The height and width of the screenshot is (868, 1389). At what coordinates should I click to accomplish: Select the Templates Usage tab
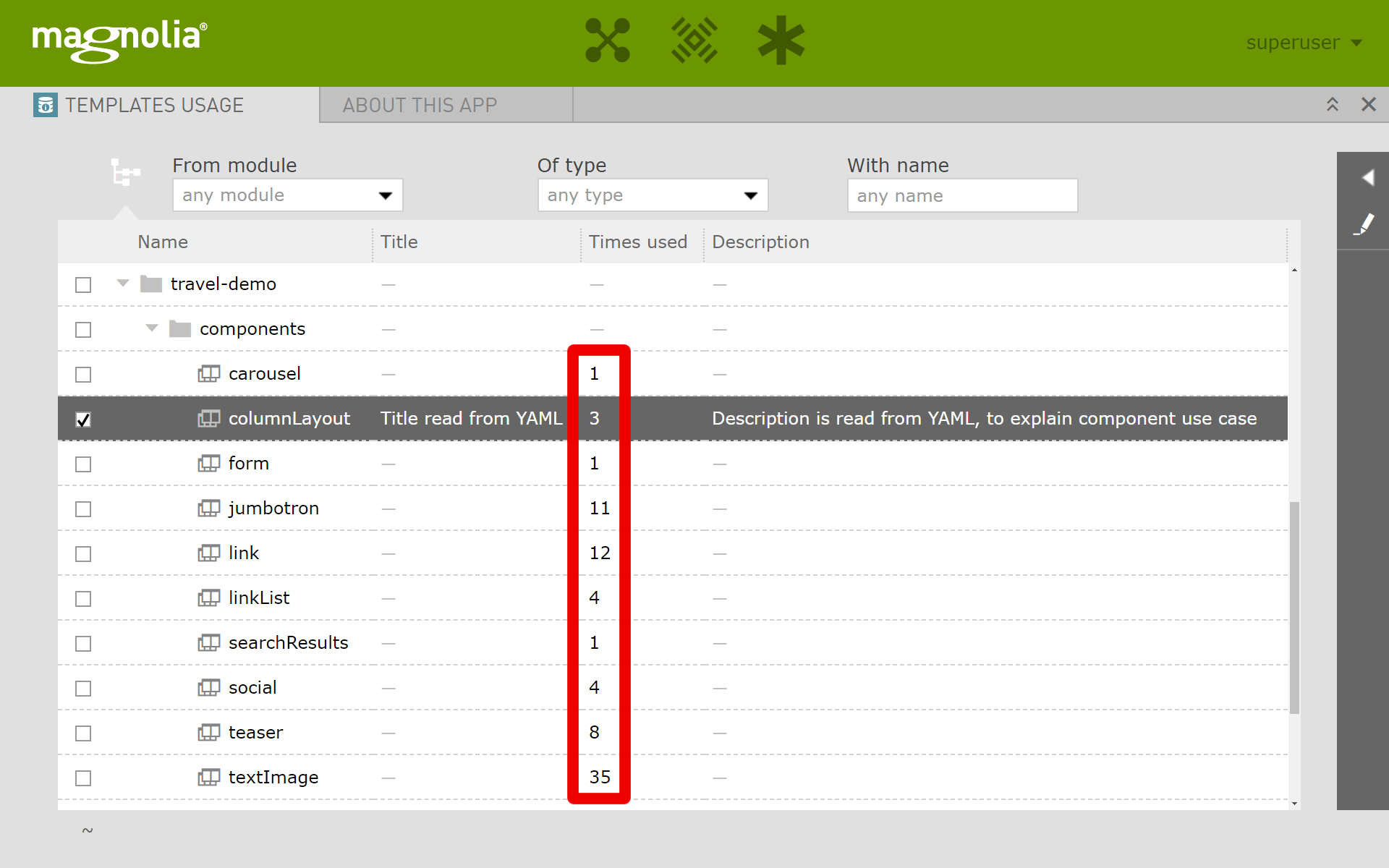154,106
